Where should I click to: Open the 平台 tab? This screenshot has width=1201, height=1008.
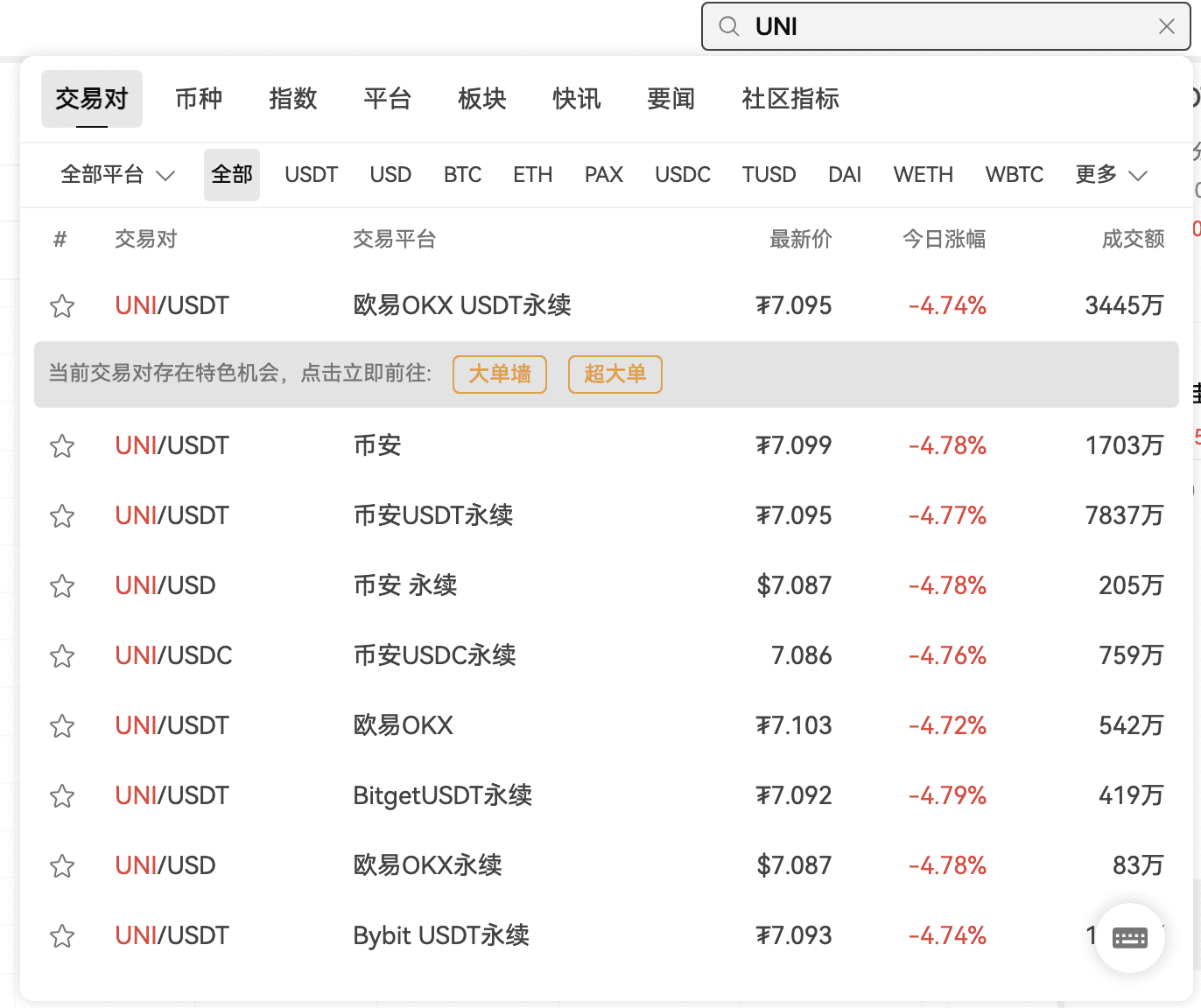(x=388, y=99)
